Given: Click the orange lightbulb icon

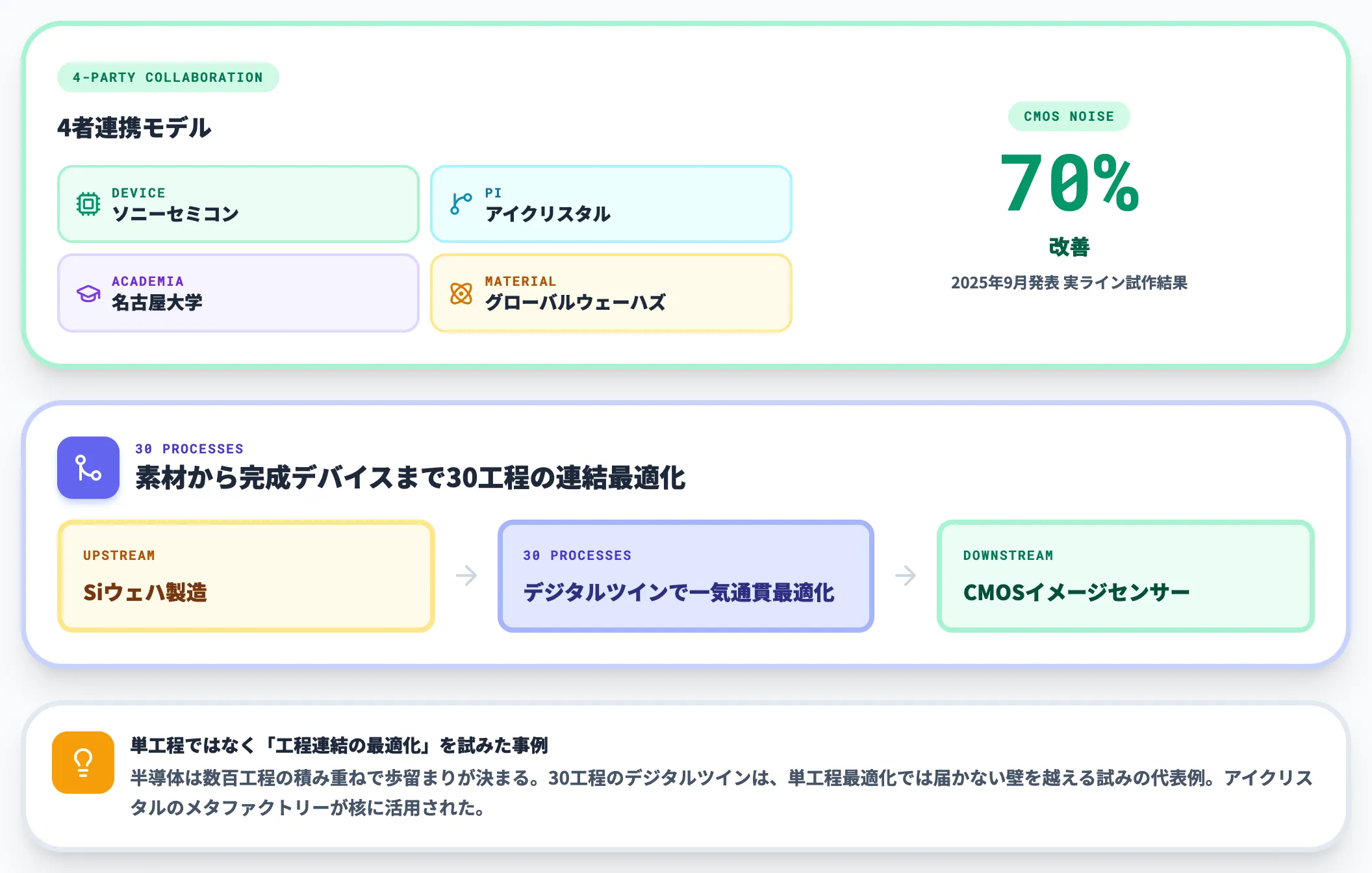Looking at the screenshot, I should point(83,763).
